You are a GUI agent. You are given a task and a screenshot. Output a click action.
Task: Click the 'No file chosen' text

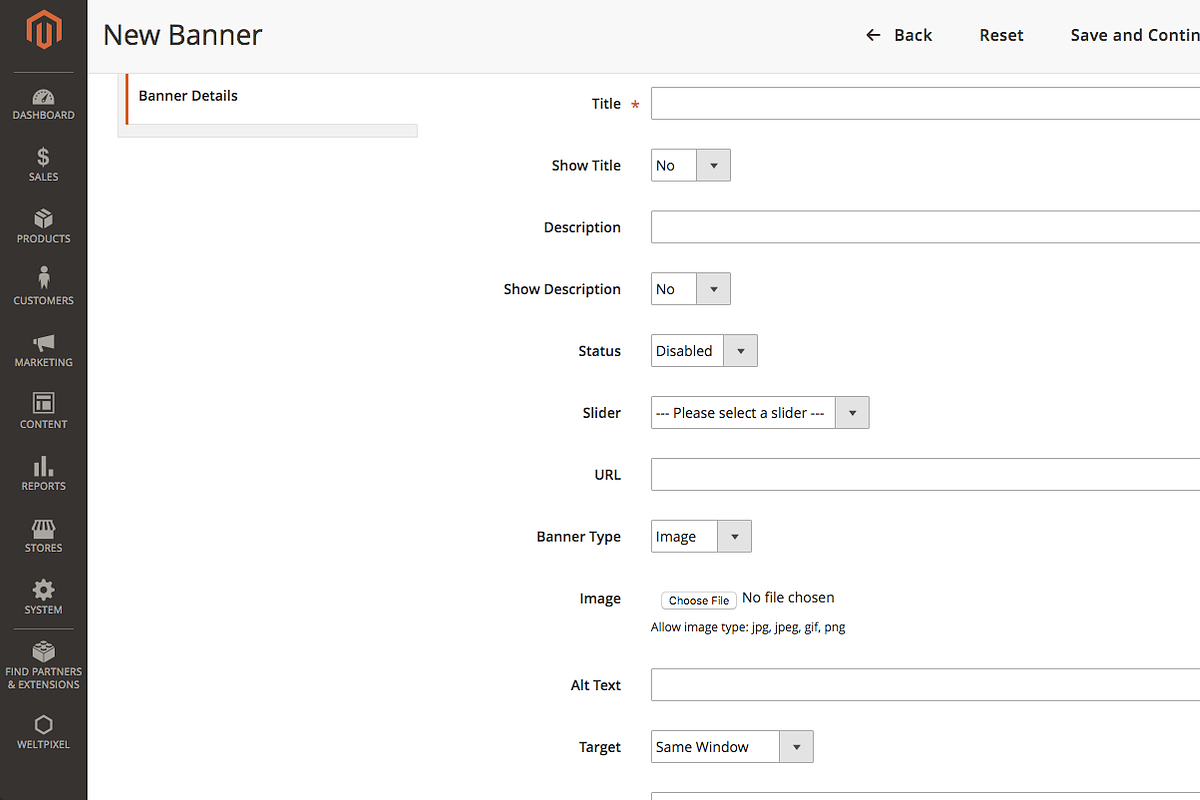click(788, 598)
